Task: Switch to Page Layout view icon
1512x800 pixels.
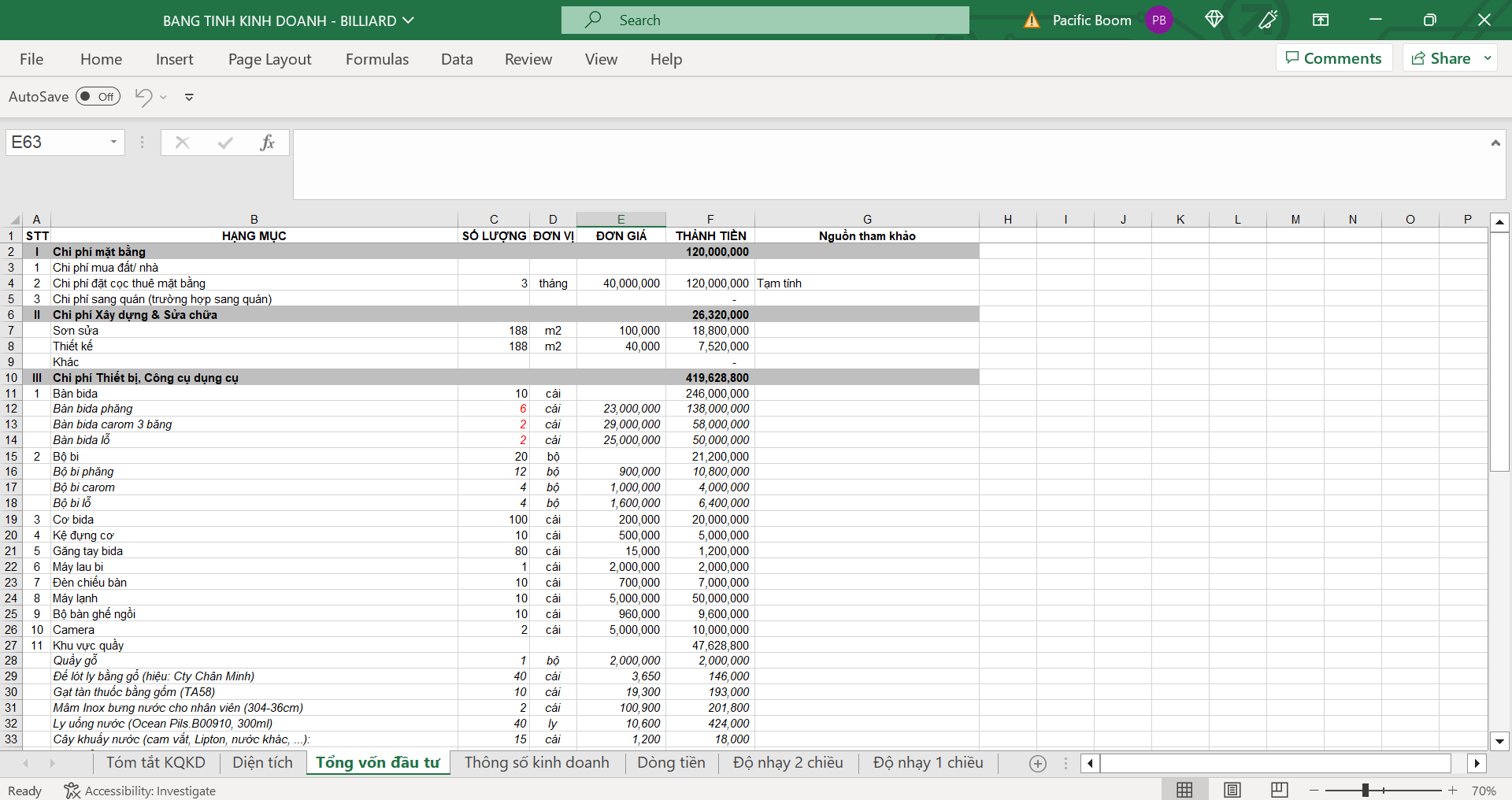Action: pyautogui.click(x=1232, y=790)
